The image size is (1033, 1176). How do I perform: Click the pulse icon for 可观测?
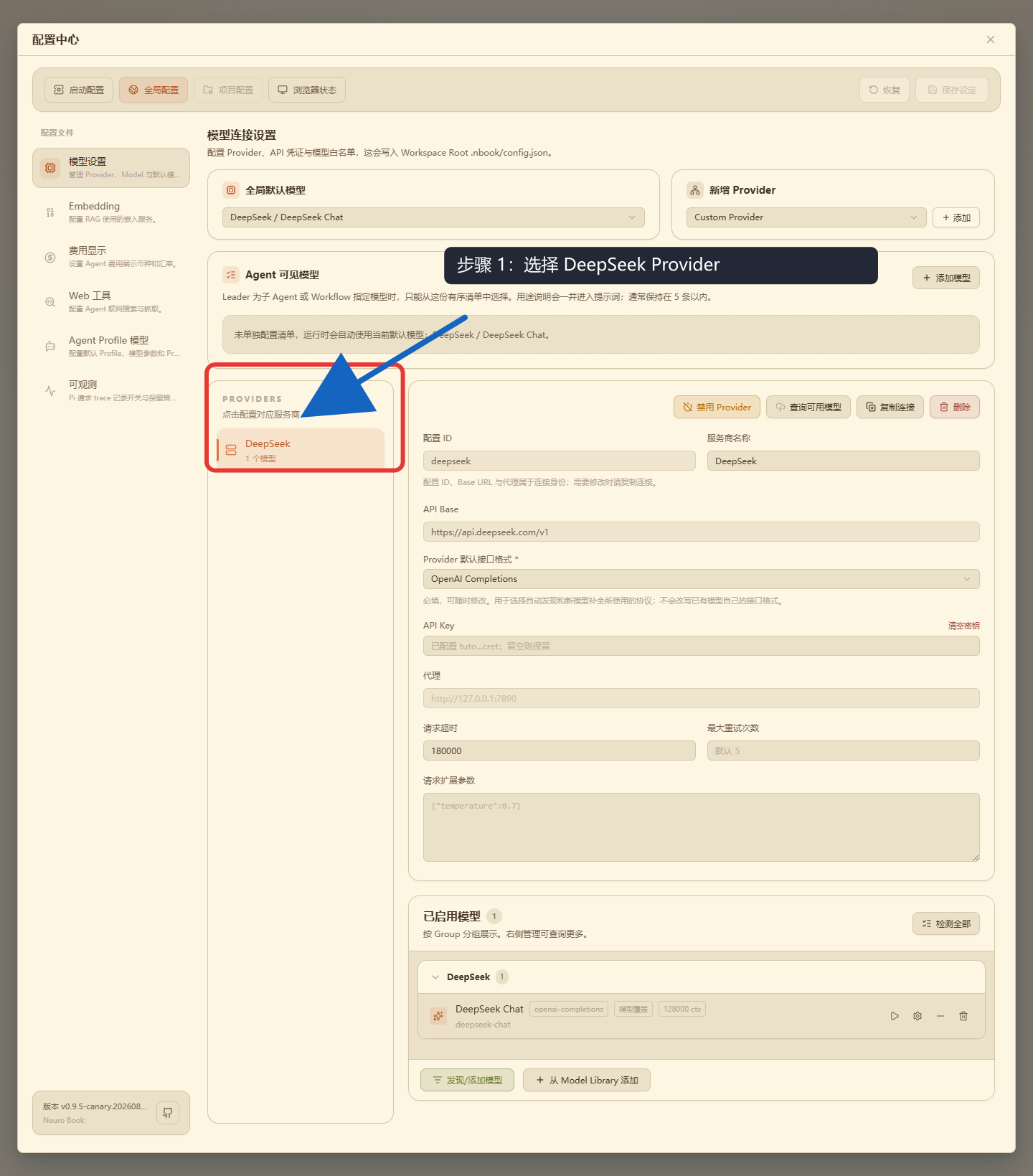(50, 391)
